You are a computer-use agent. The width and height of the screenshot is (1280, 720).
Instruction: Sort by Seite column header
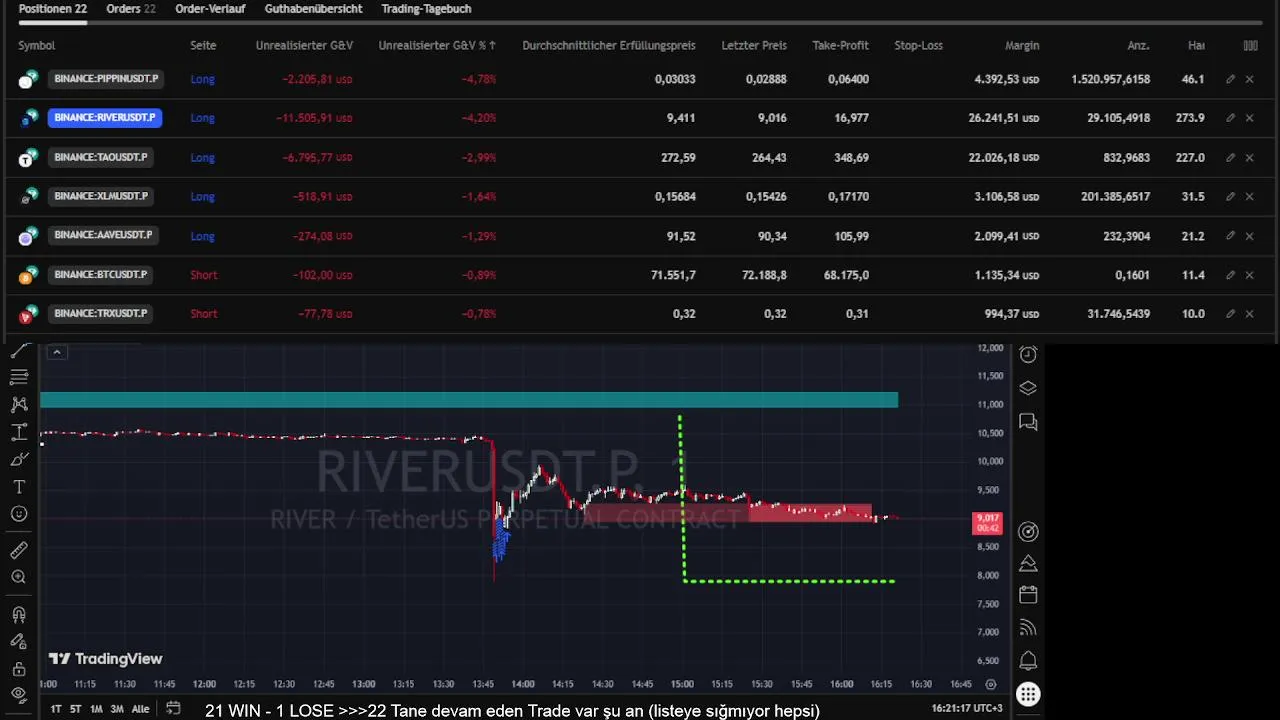[x=203, y=45]
